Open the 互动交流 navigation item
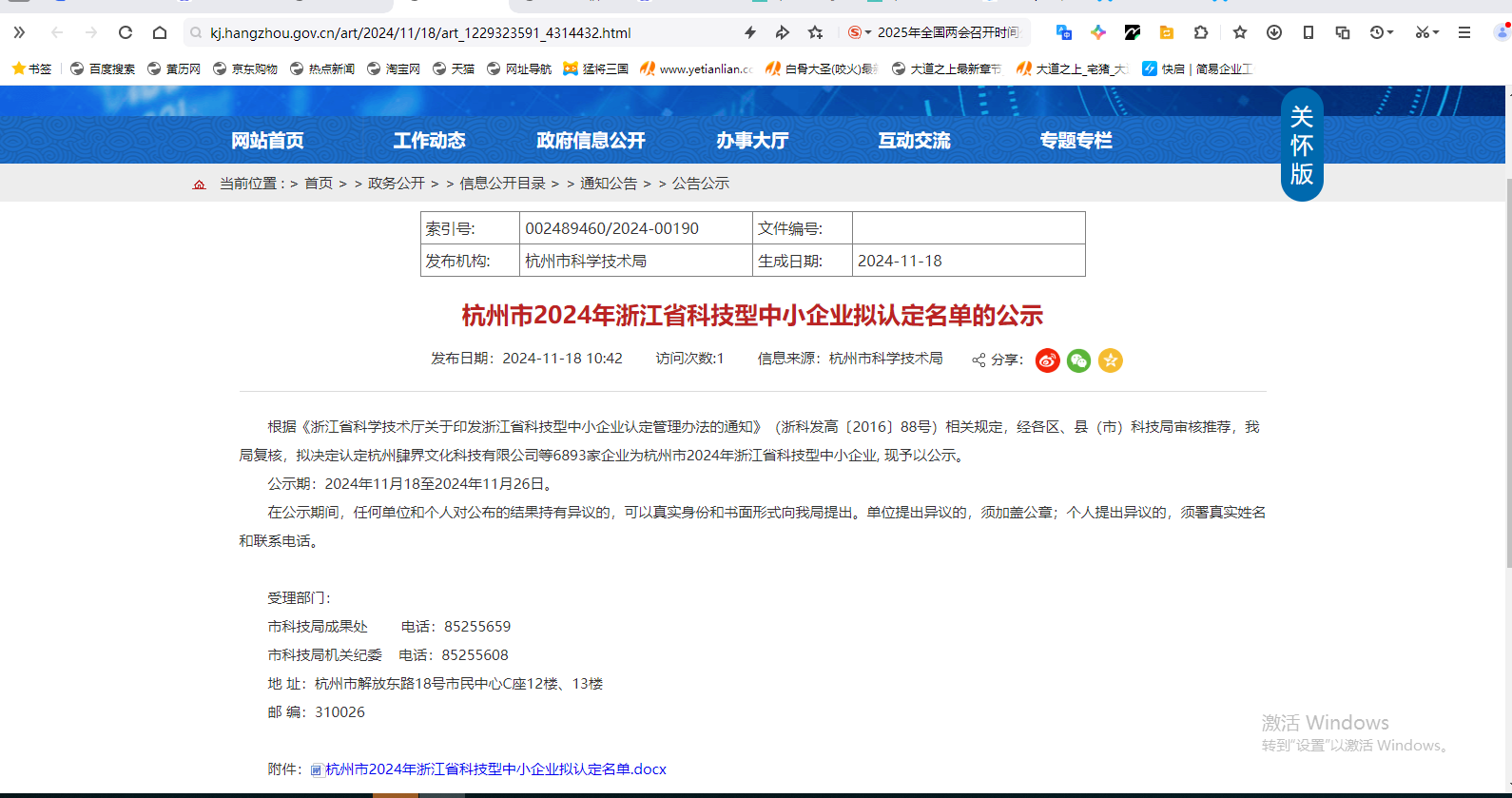1512x798 pixels. click(x=914, y=141)
